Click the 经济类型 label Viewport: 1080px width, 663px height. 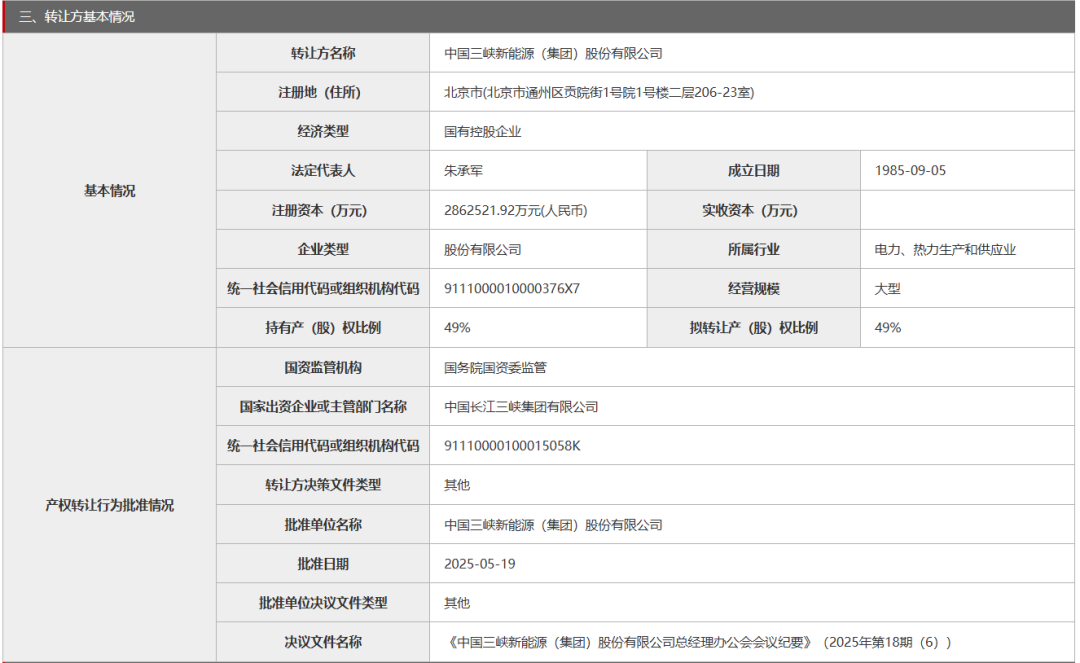click(323, 131)
